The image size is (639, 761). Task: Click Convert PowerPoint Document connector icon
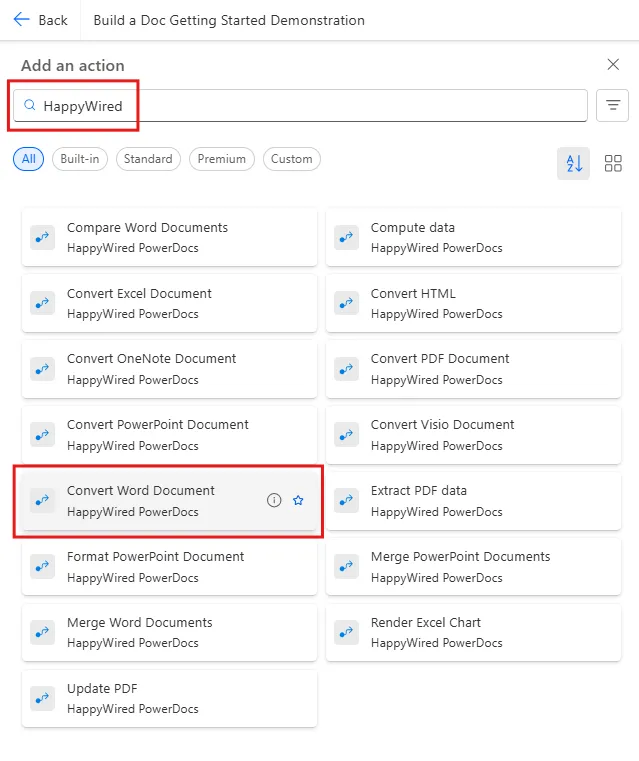[x=42, y=435]
